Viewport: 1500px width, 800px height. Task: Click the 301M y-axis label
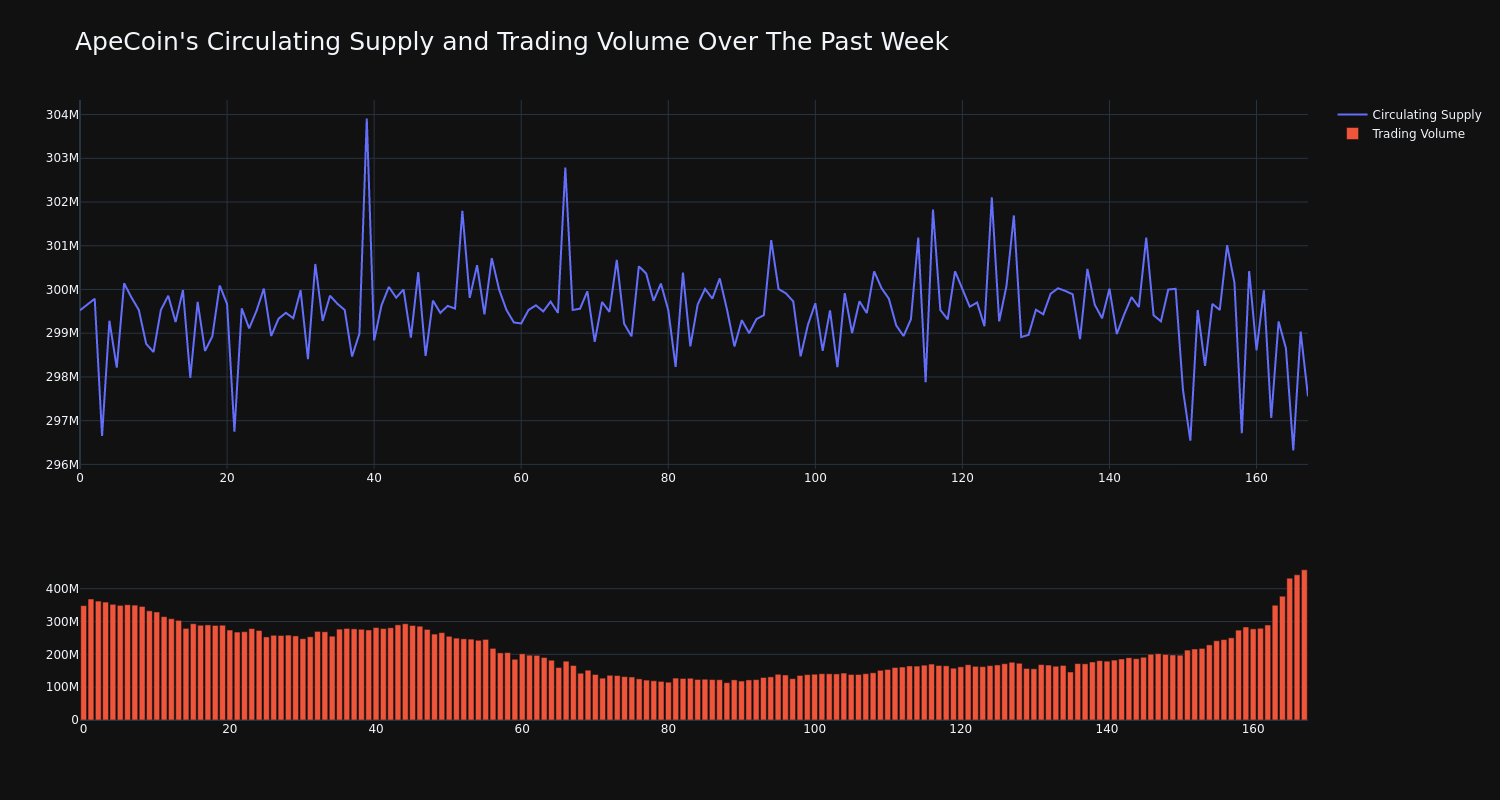tap(62, 246)
